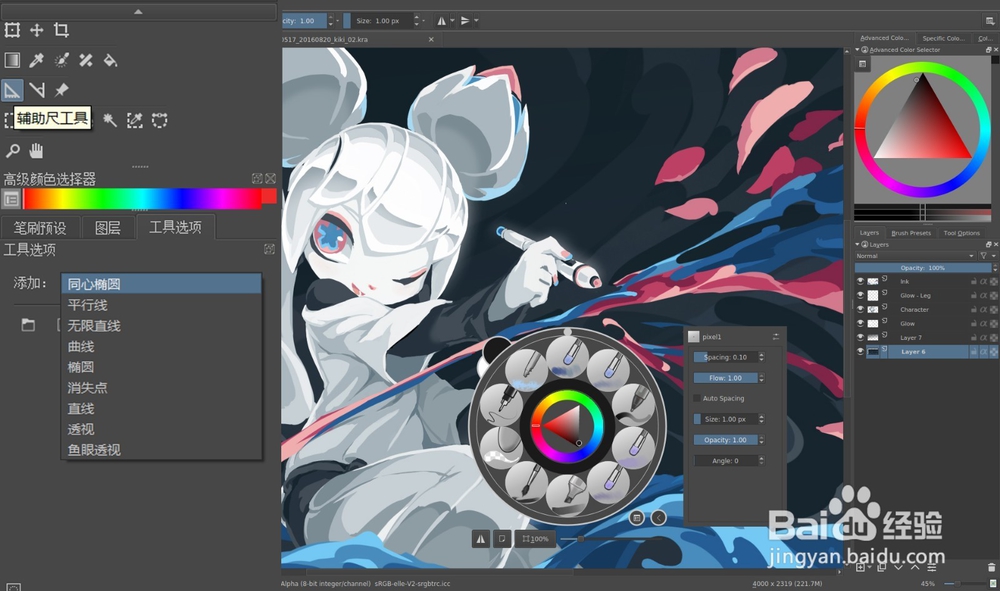Screen dimensions: 1000x591
Task: Collapse the toolbox with top arrow
Action: pyautogui.click(x=138, y=11)
